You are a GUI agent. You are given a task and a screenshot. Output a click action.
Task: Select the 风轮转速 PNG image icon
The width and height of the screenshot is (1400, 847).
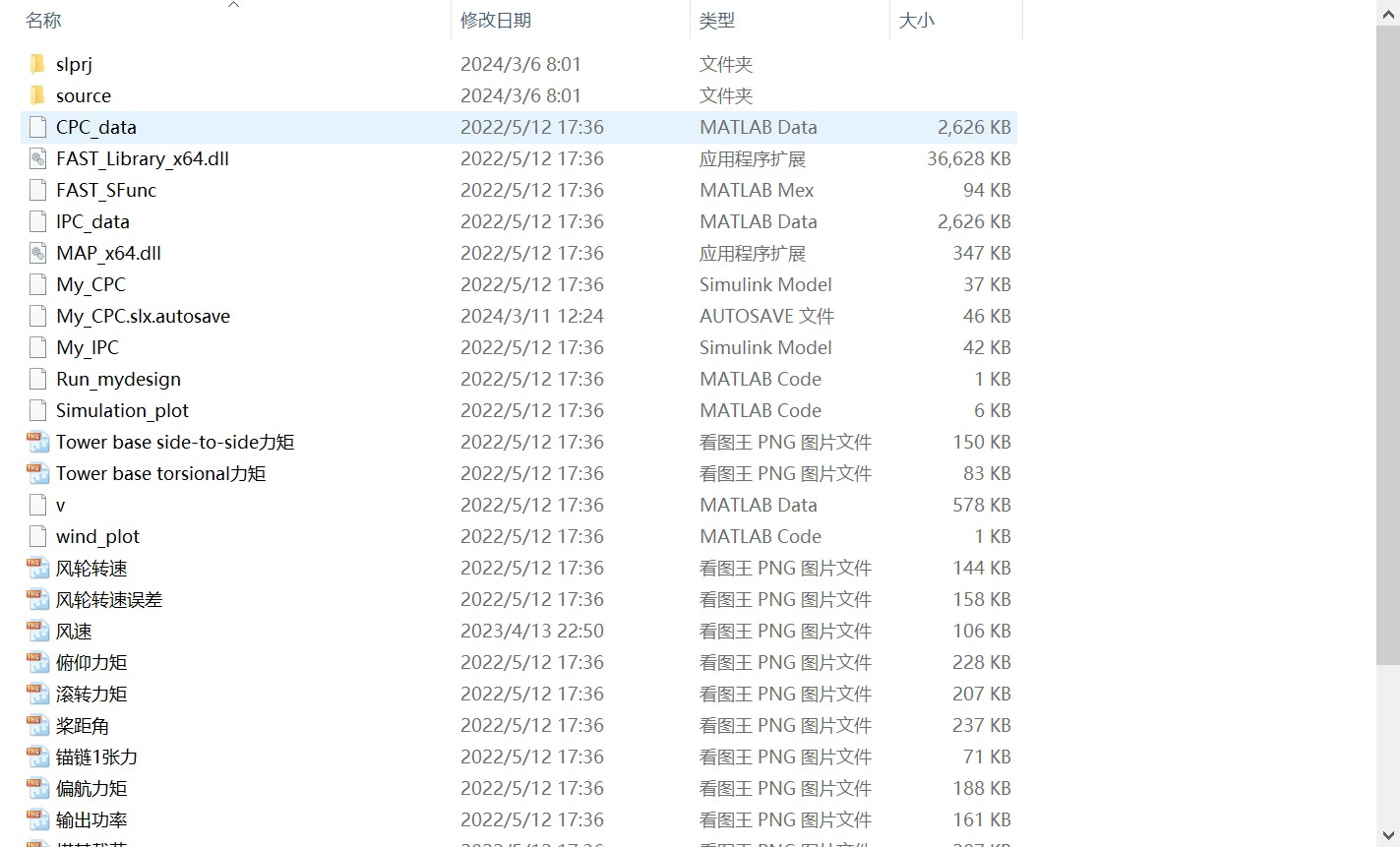[x=36, y=568]
